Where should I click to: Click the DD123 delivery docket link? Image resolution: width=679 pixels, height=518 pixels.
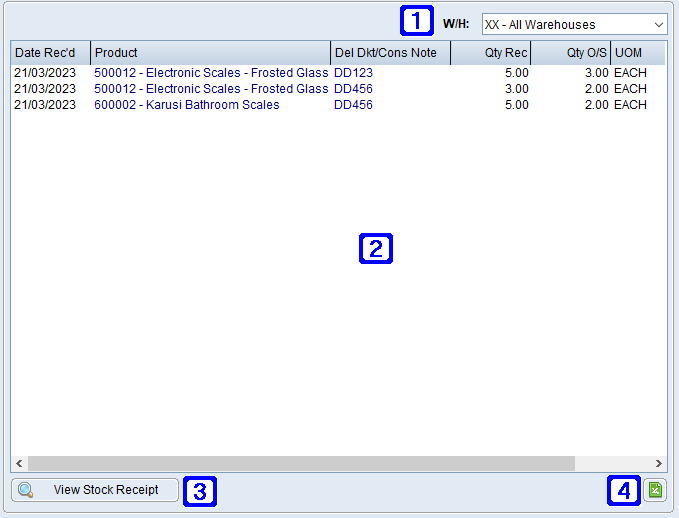tap(353, 73)
